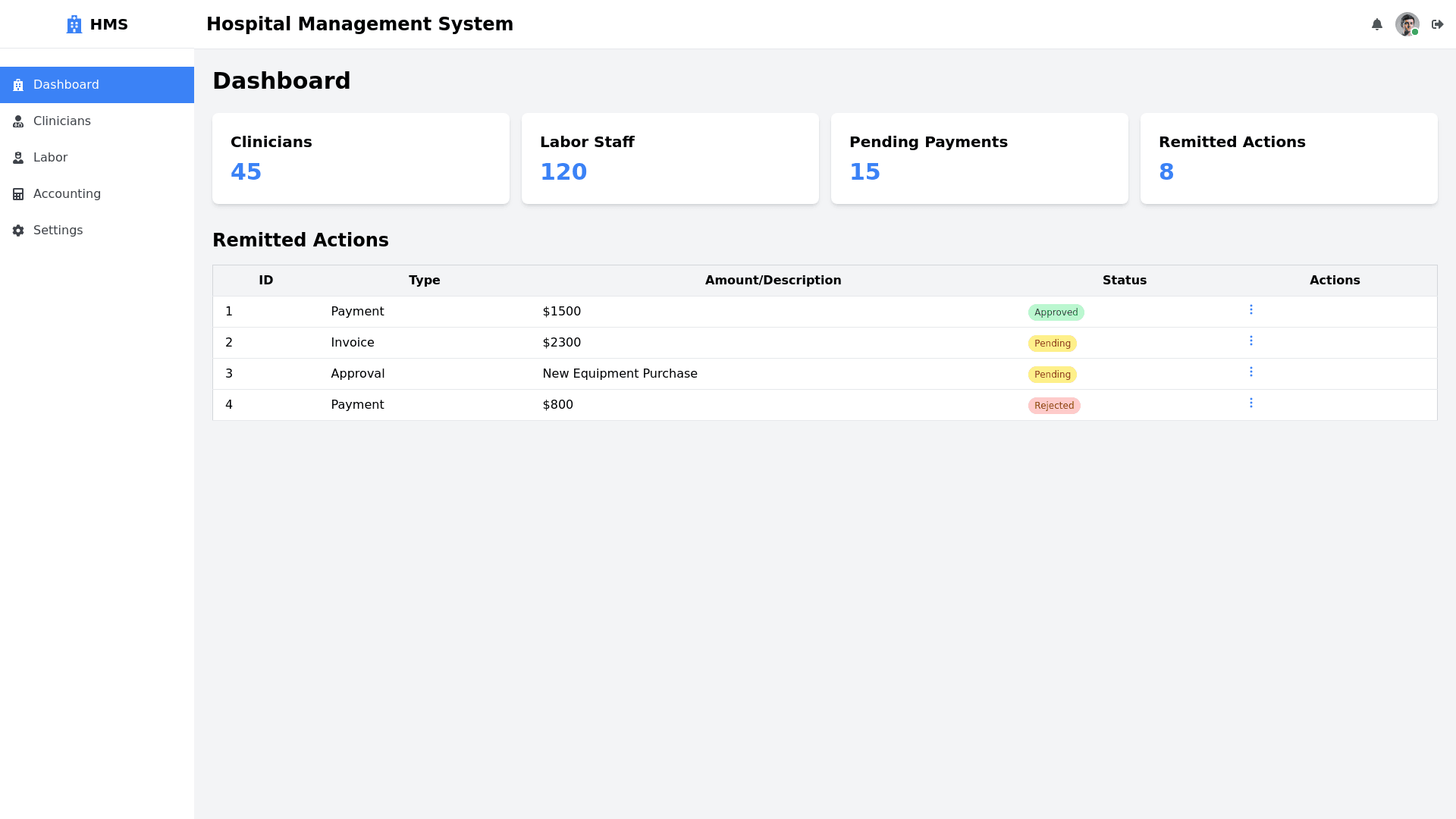Open actions menu for Invoice $2300 row

click(x=1251, y=340)
